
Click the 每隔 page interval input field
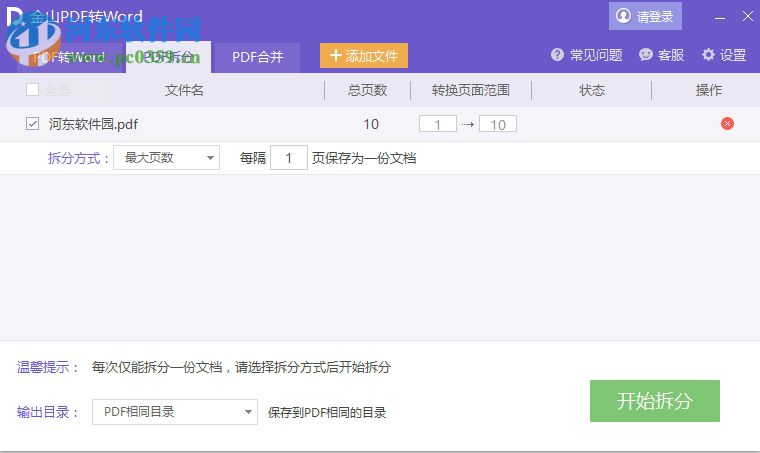(x=288, y=158)
